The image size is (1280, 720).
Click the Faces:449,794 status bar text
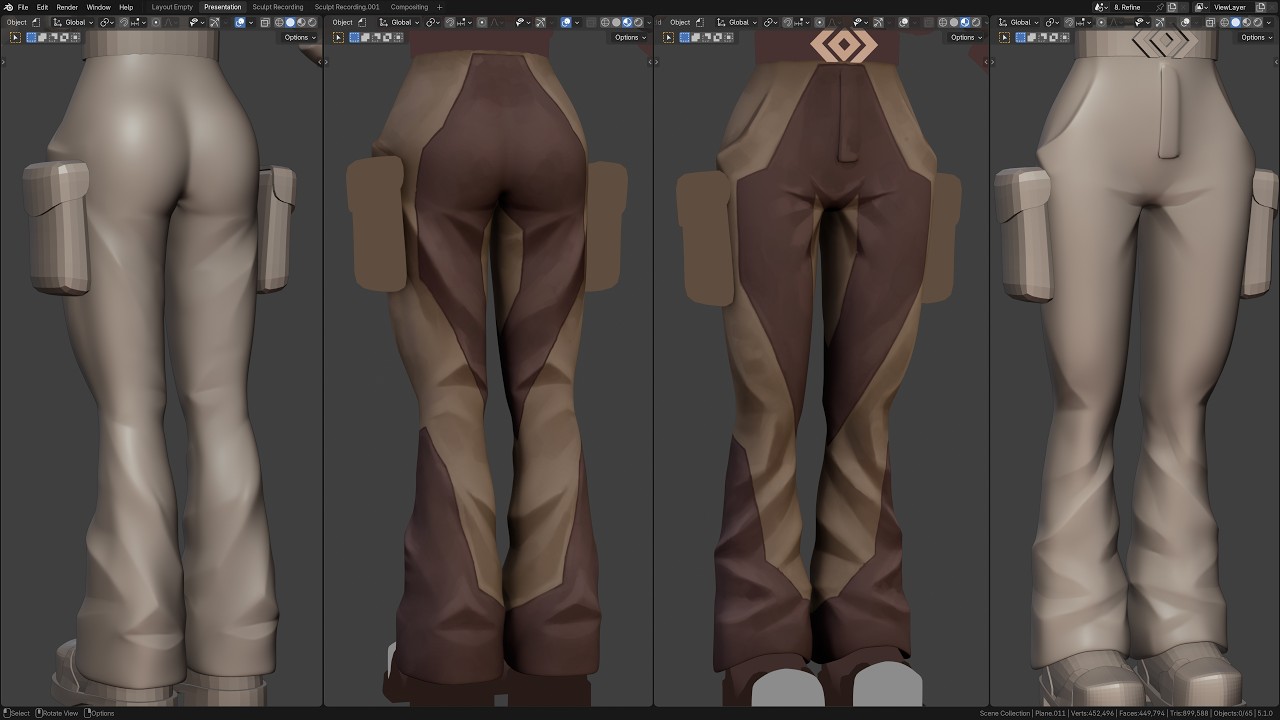tap(1143, 713)
